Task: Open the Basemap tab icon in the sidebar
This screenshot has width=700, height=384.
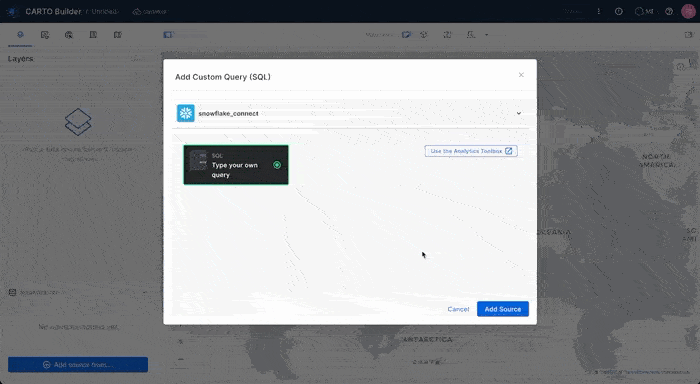Action: point(117,35)
